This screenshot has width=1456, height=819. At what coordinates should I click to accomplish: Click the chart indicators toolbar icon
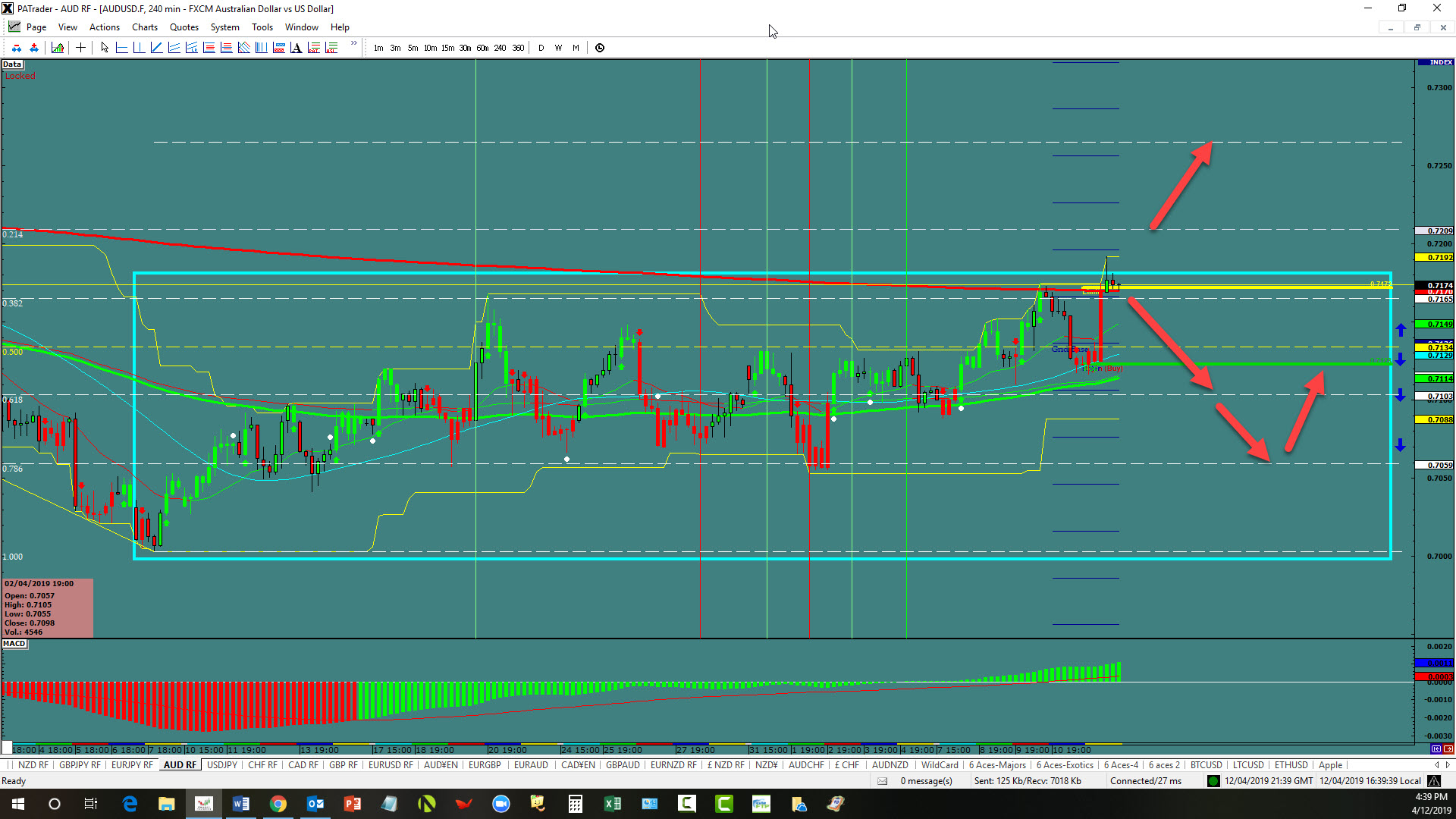click(58, 48)
